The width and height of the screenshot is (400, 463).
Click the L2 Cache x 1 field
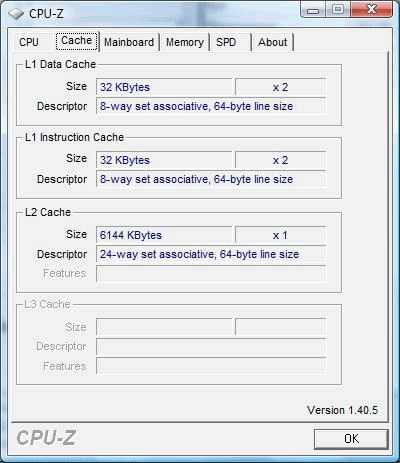280,235
